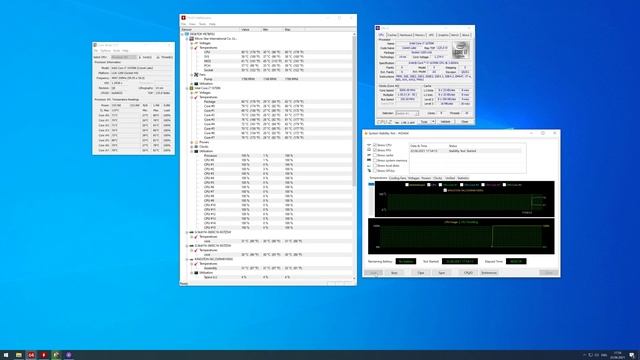Open the Select CPU dropdown in Core Temp

point(124,57)
